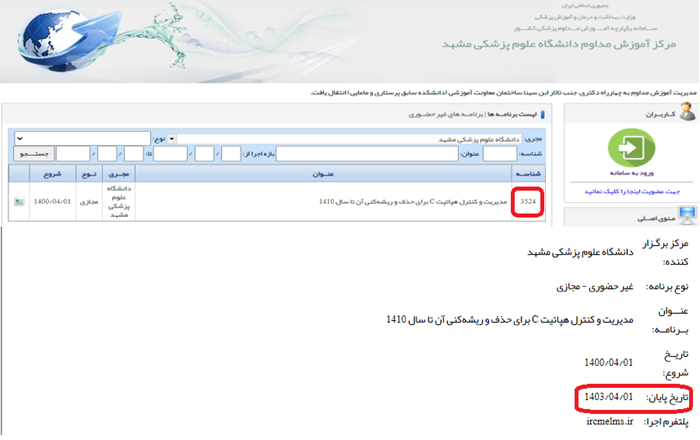Click the 'ircmelms.ir' platform value
The height and width of the screenshot is (440, 700).
610,421
